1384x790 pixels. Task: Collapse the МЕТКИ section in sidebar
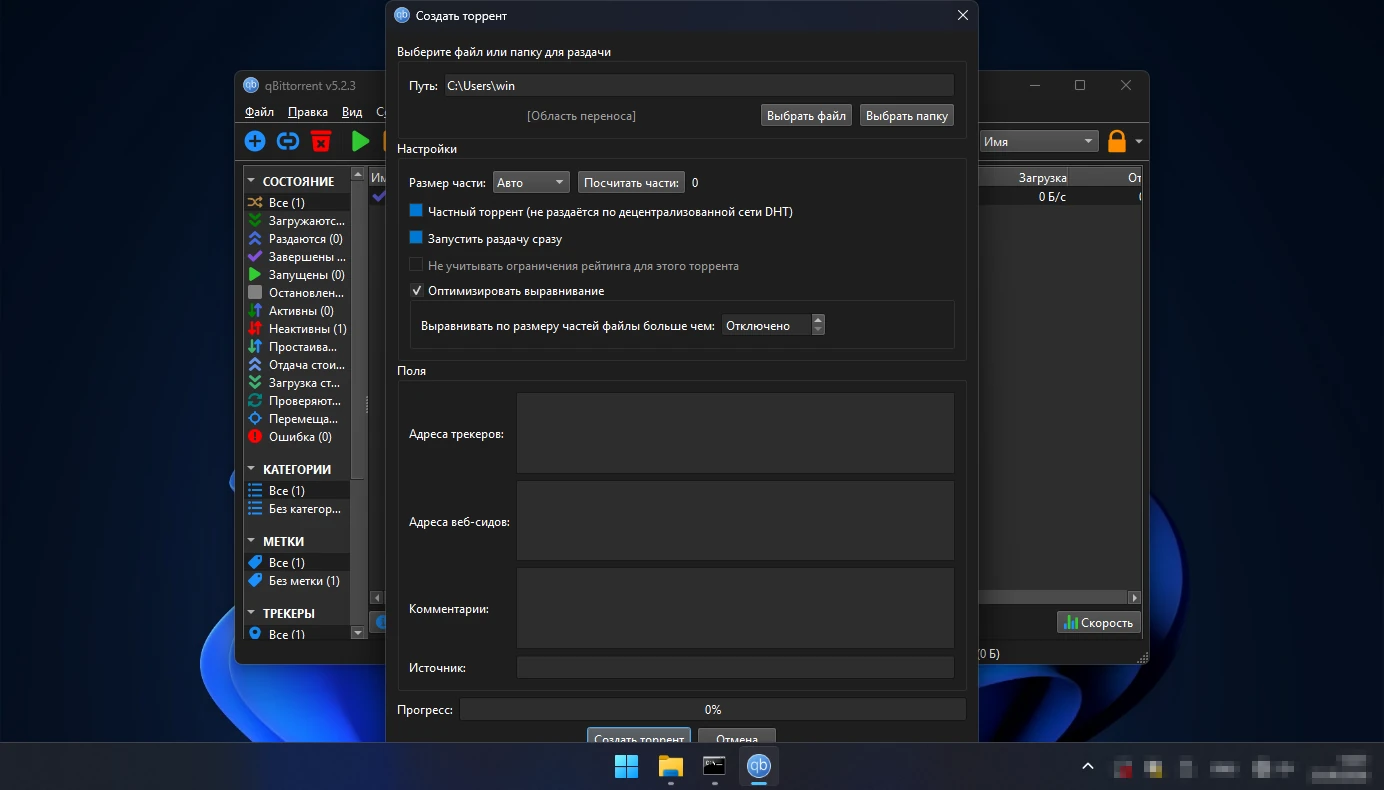(x=251, y=541)
